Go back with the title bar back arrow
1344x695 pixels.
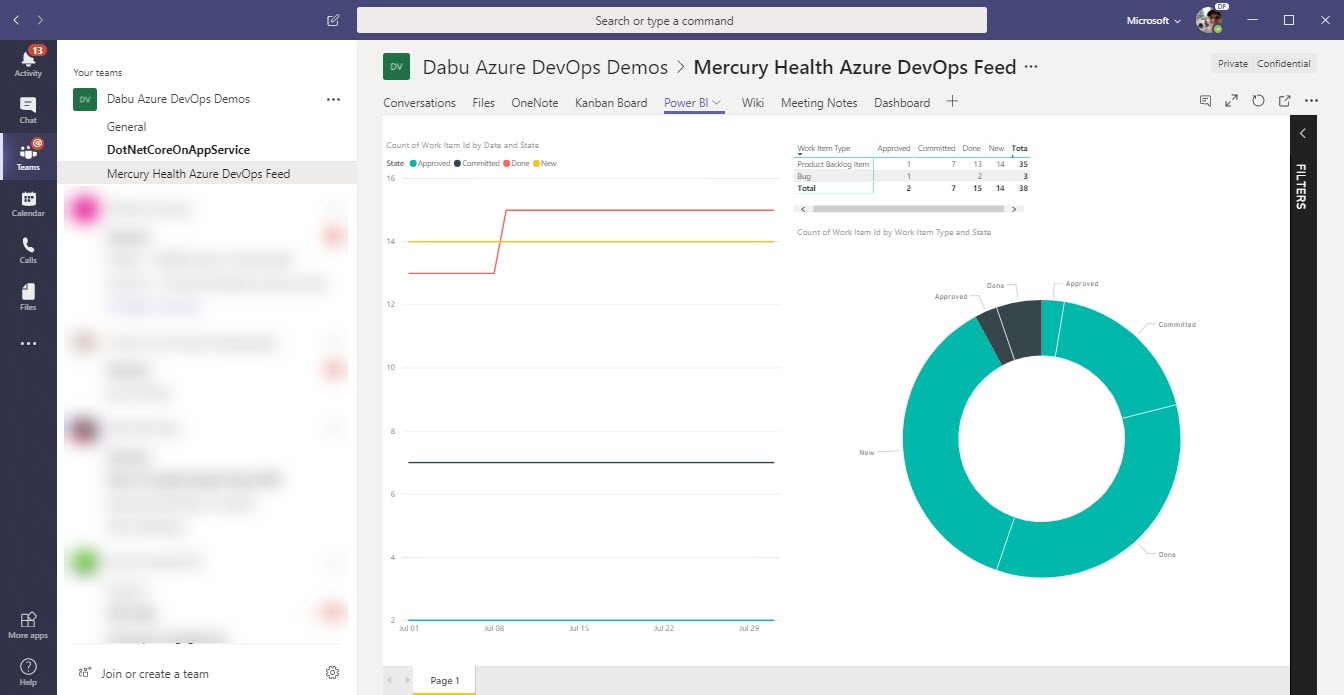[x=16, y=20]
